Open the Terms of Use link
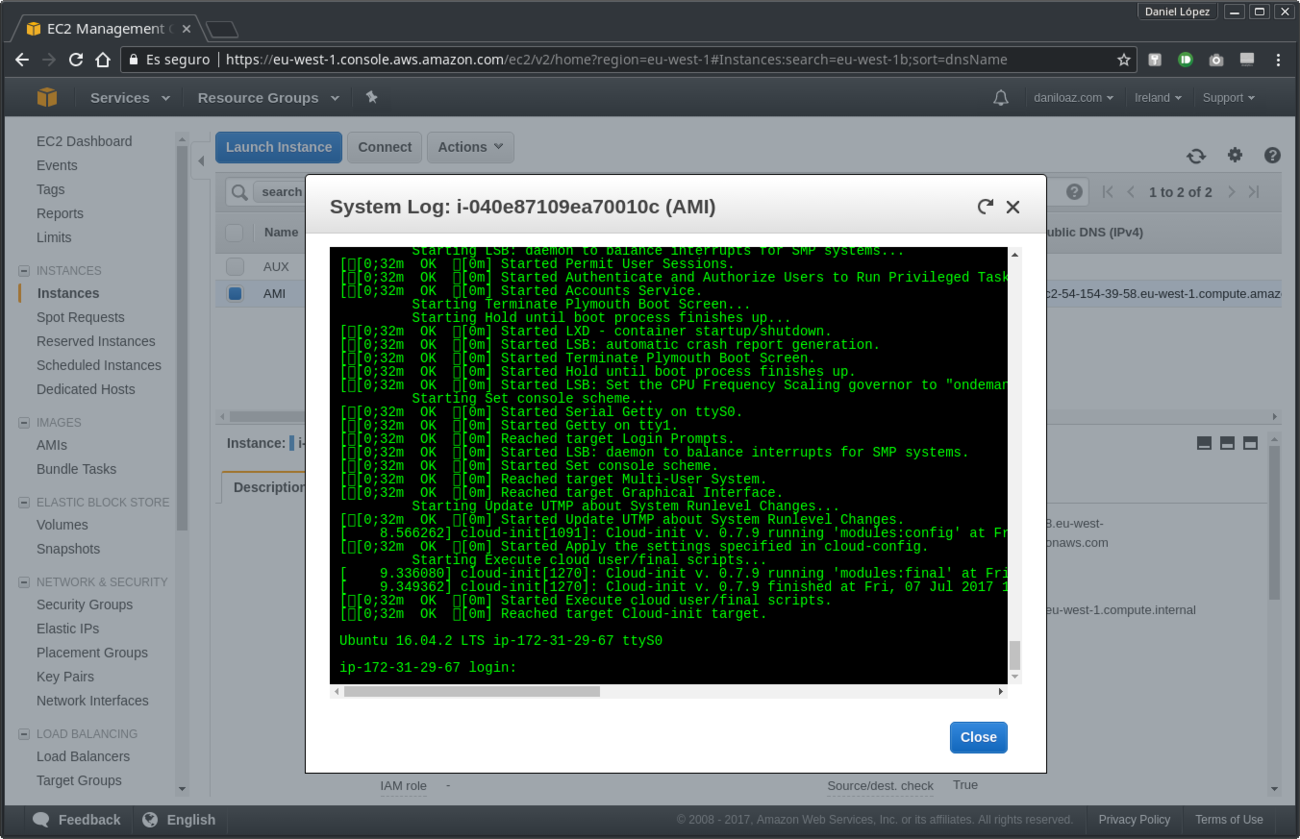1300x839 pixels. tap(1229, 819)
